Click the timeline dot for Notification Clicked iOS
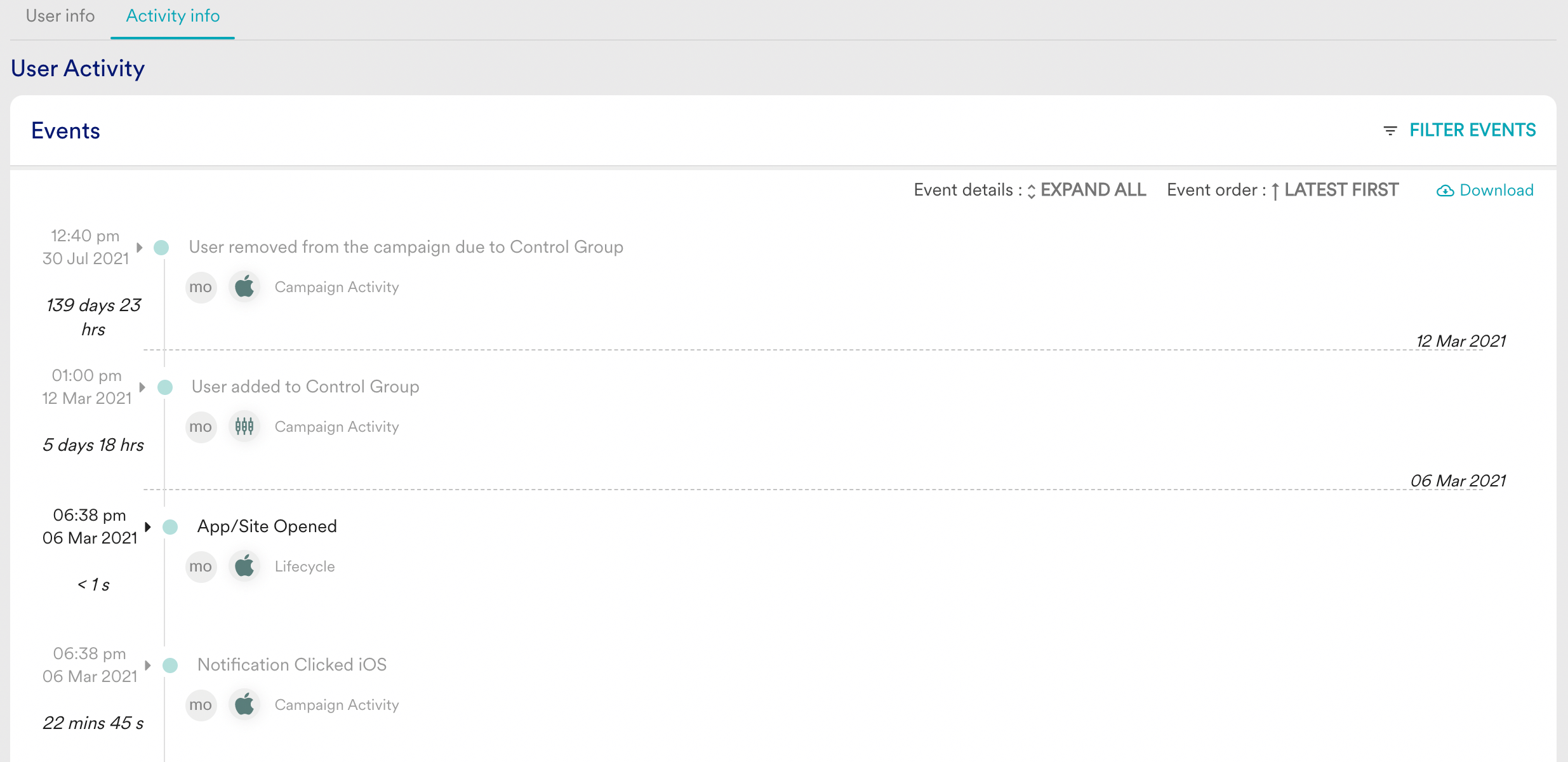 [x=170, y=665]
